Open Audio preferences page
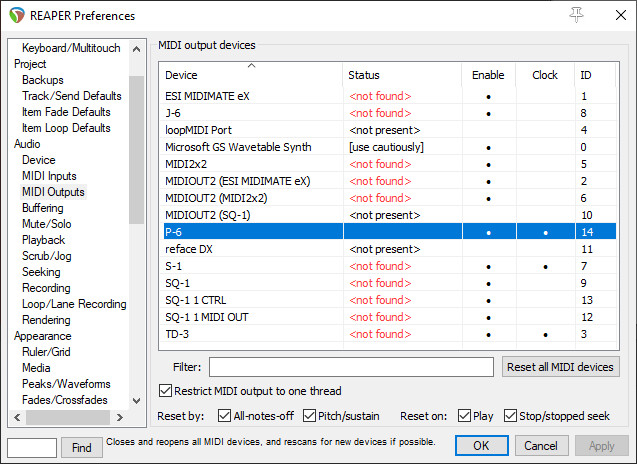 tap(27, 144)
